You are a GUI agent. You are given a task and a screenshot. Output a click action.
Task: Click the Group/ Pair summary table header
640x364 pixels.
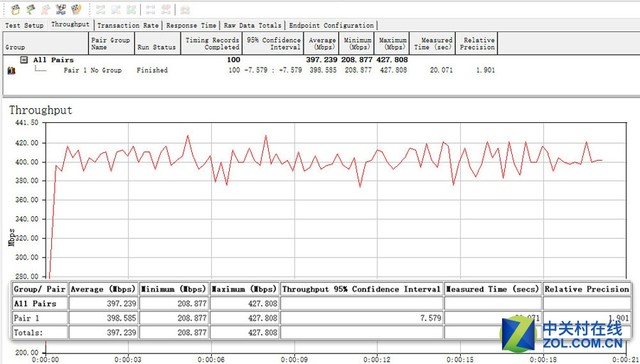pos(39,289)
